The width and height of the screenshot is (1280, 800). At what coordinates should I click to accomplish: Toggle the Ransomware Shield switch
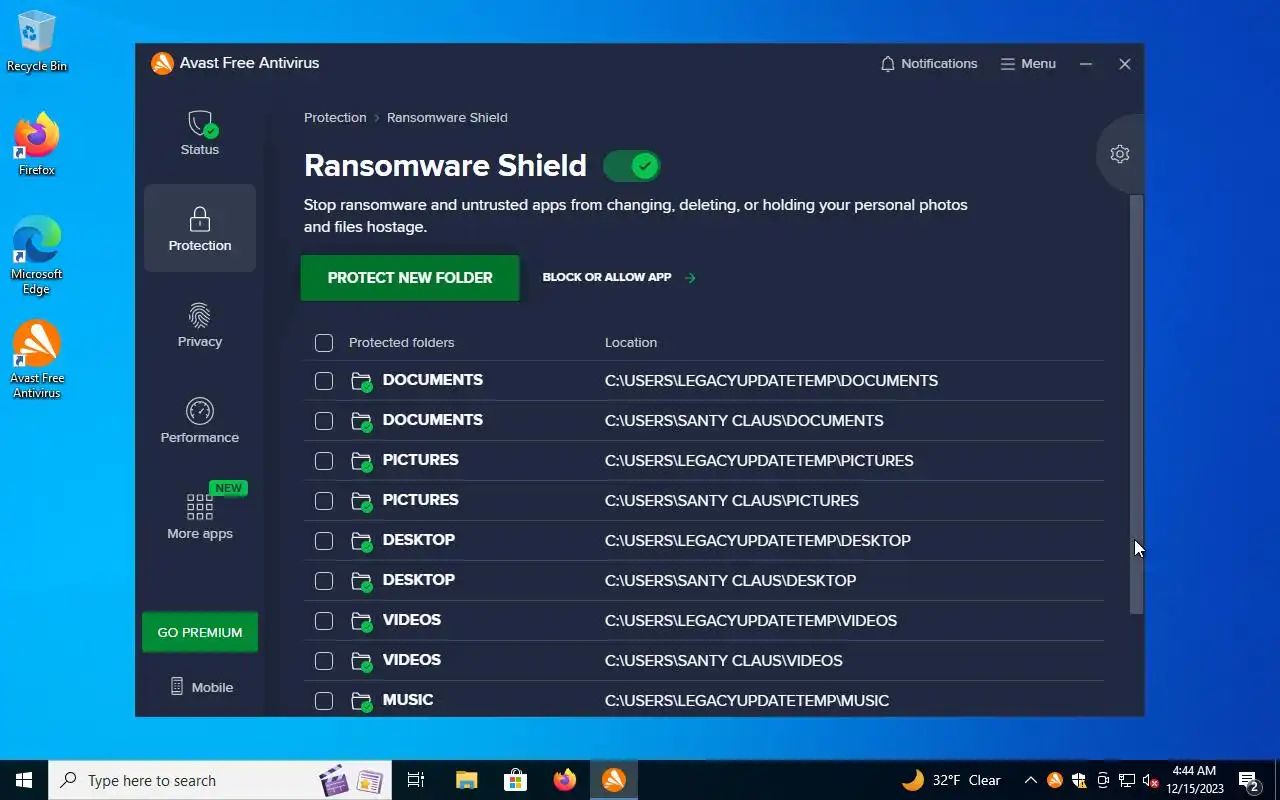point(632,166)
